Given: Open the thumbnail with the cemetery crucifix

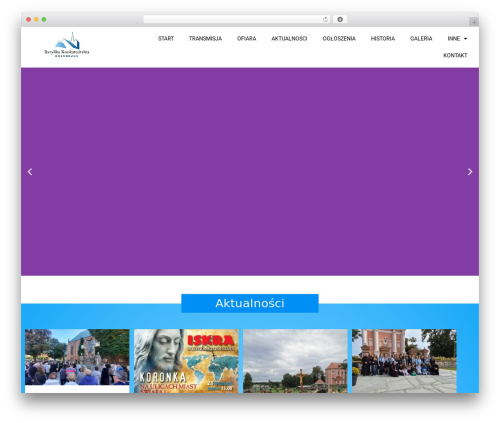Looking at the screenshot, I should click(x=295, y=361).
